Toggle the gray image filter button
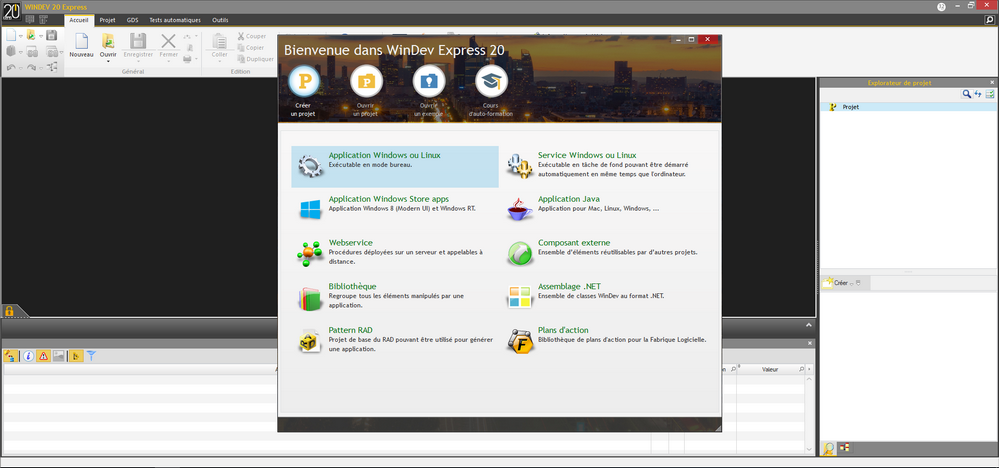The height and width of the screenshot is (468, 999). click(59, 356)
